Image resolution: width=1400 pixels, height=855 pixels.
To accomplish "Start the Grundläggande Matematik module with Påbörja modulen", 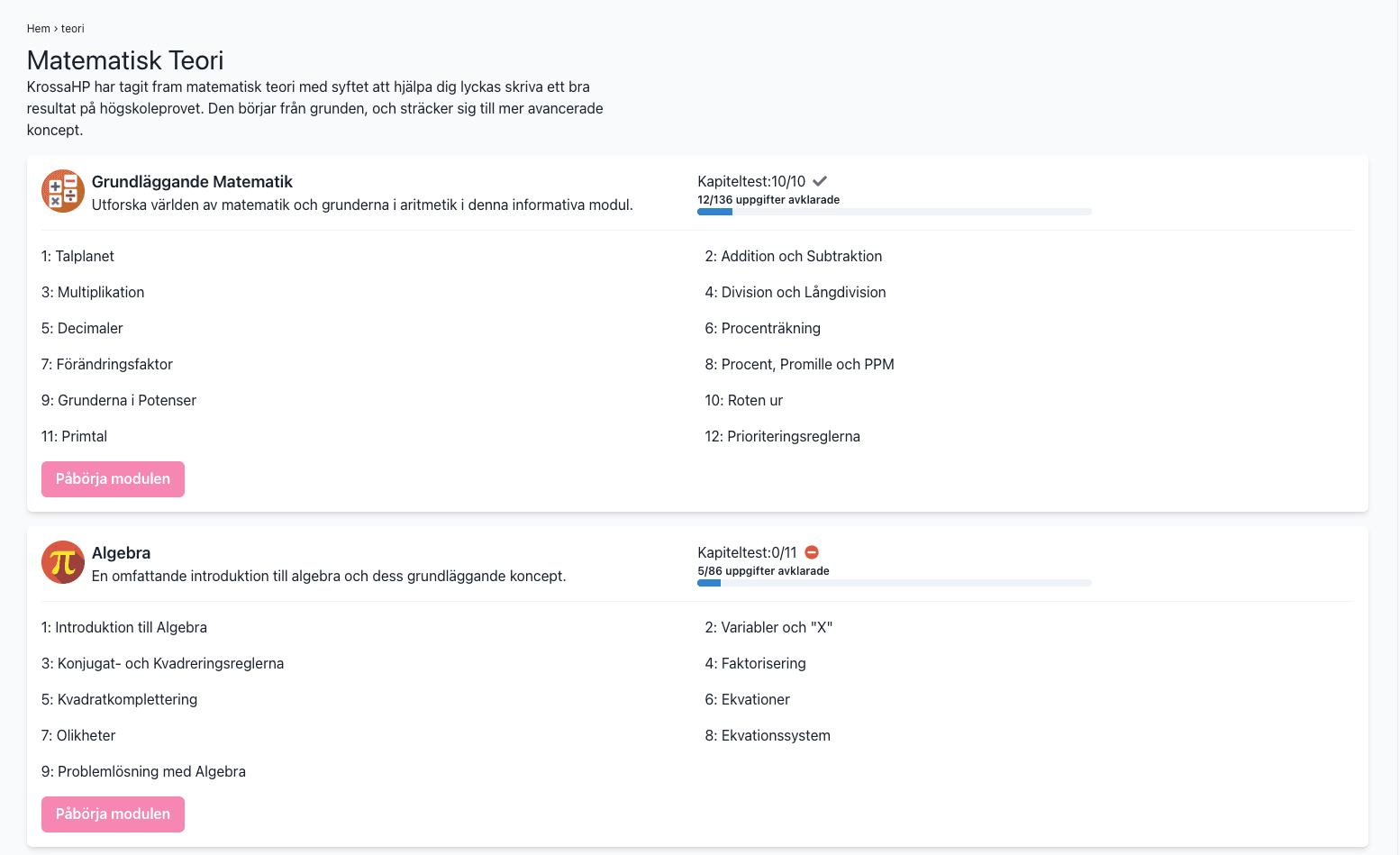I will (113, 479).
